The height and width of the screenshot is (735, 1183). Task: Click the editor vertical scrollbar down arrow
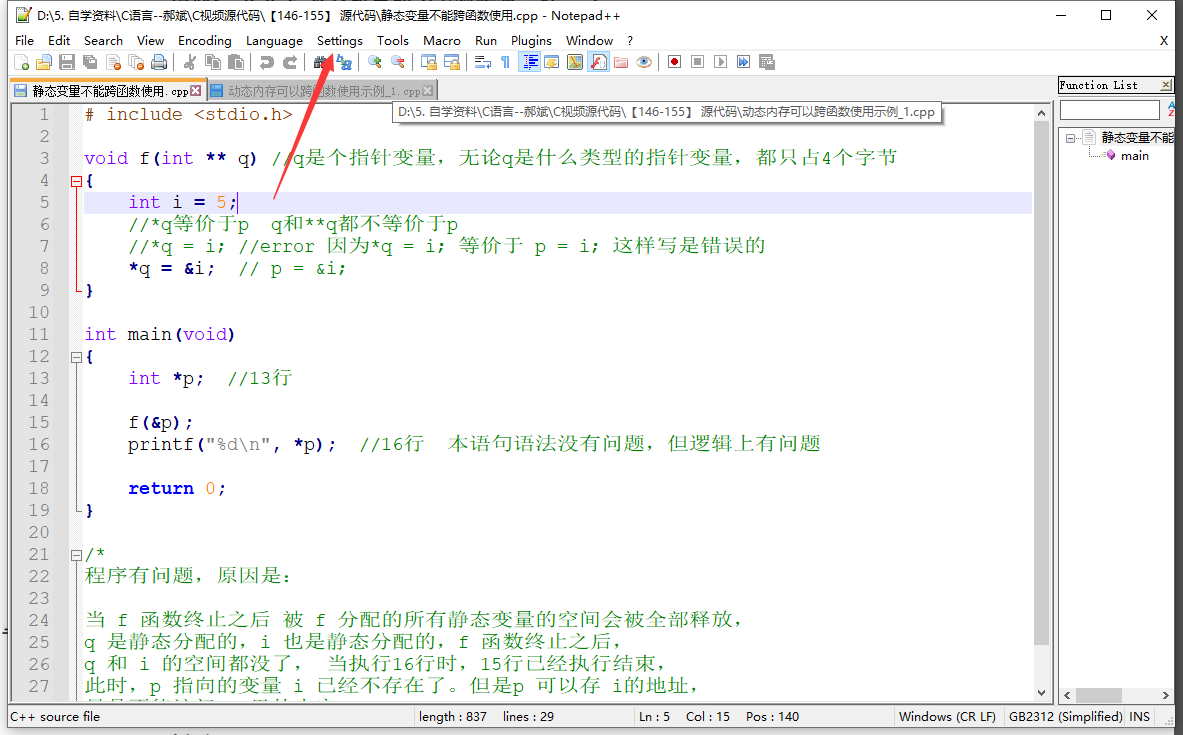[1041, 693]
